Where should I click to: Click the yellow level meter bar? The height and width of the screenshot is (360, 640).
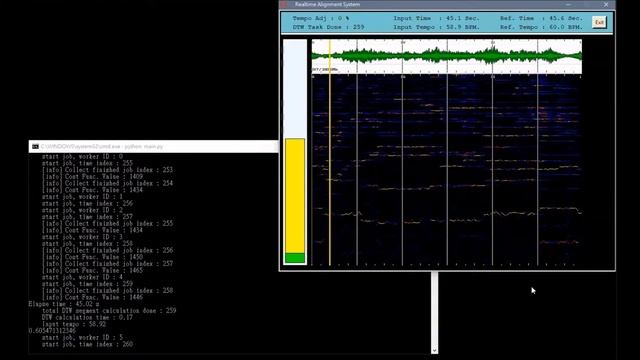(295, 196)
